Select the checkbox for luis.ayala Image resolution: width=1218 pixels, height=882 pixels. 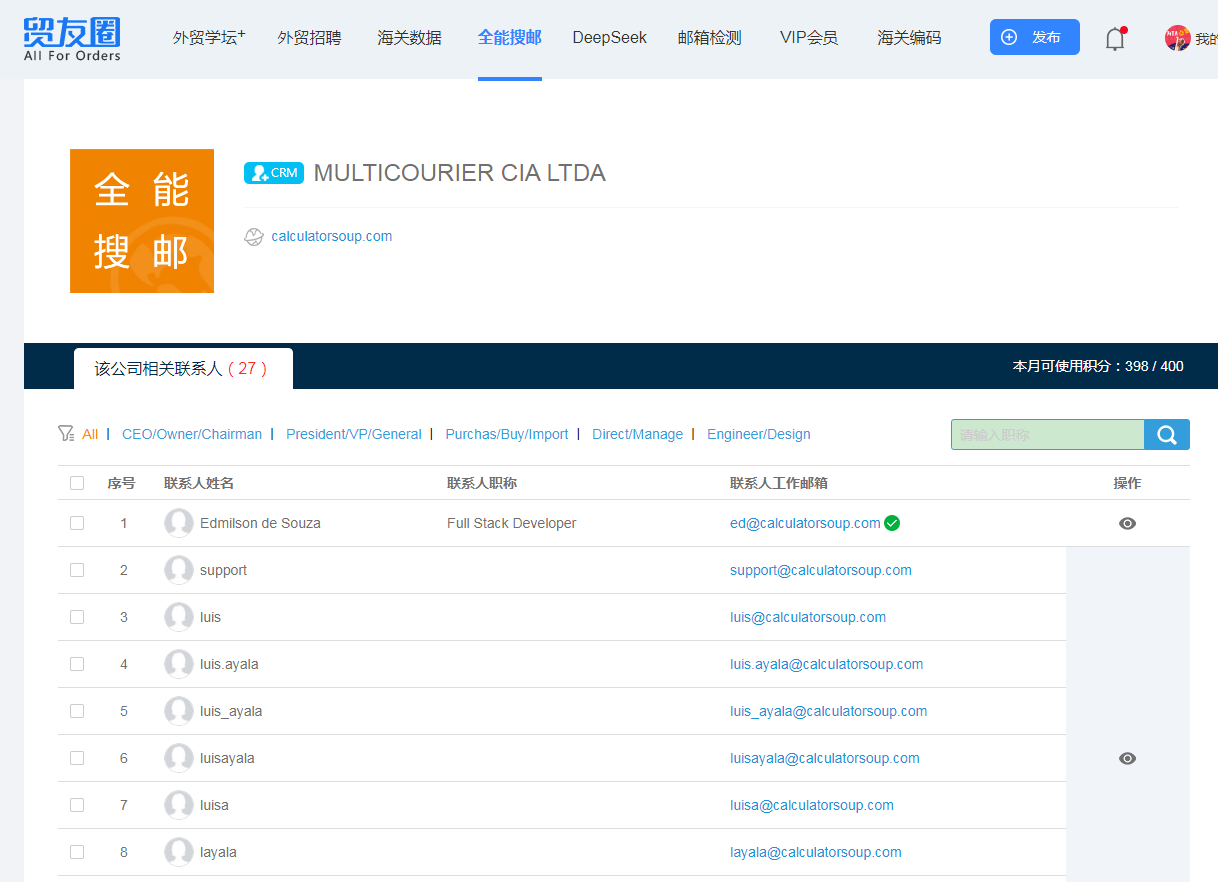77,664
